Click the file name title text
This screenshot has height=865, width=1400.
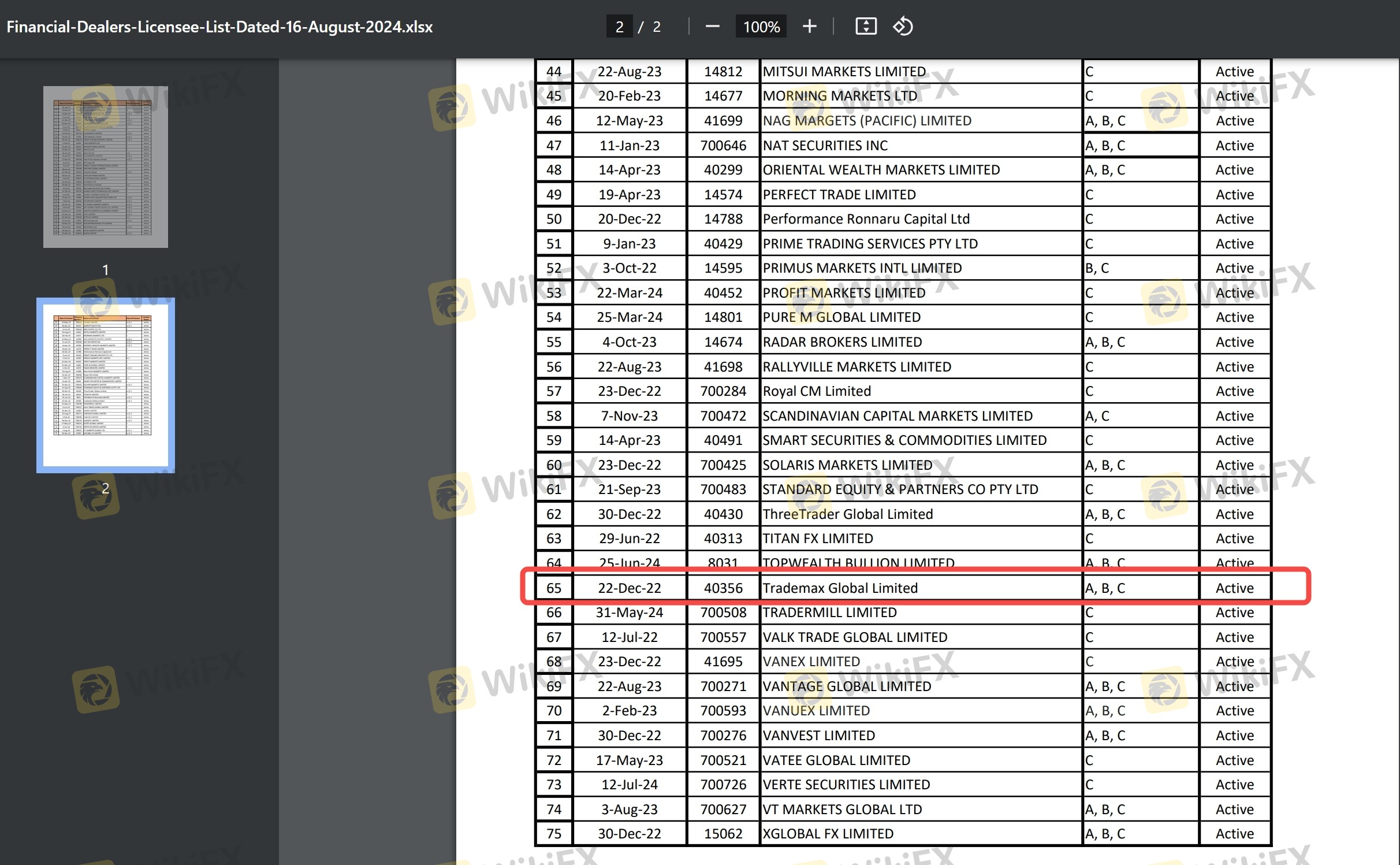[219, 27]
